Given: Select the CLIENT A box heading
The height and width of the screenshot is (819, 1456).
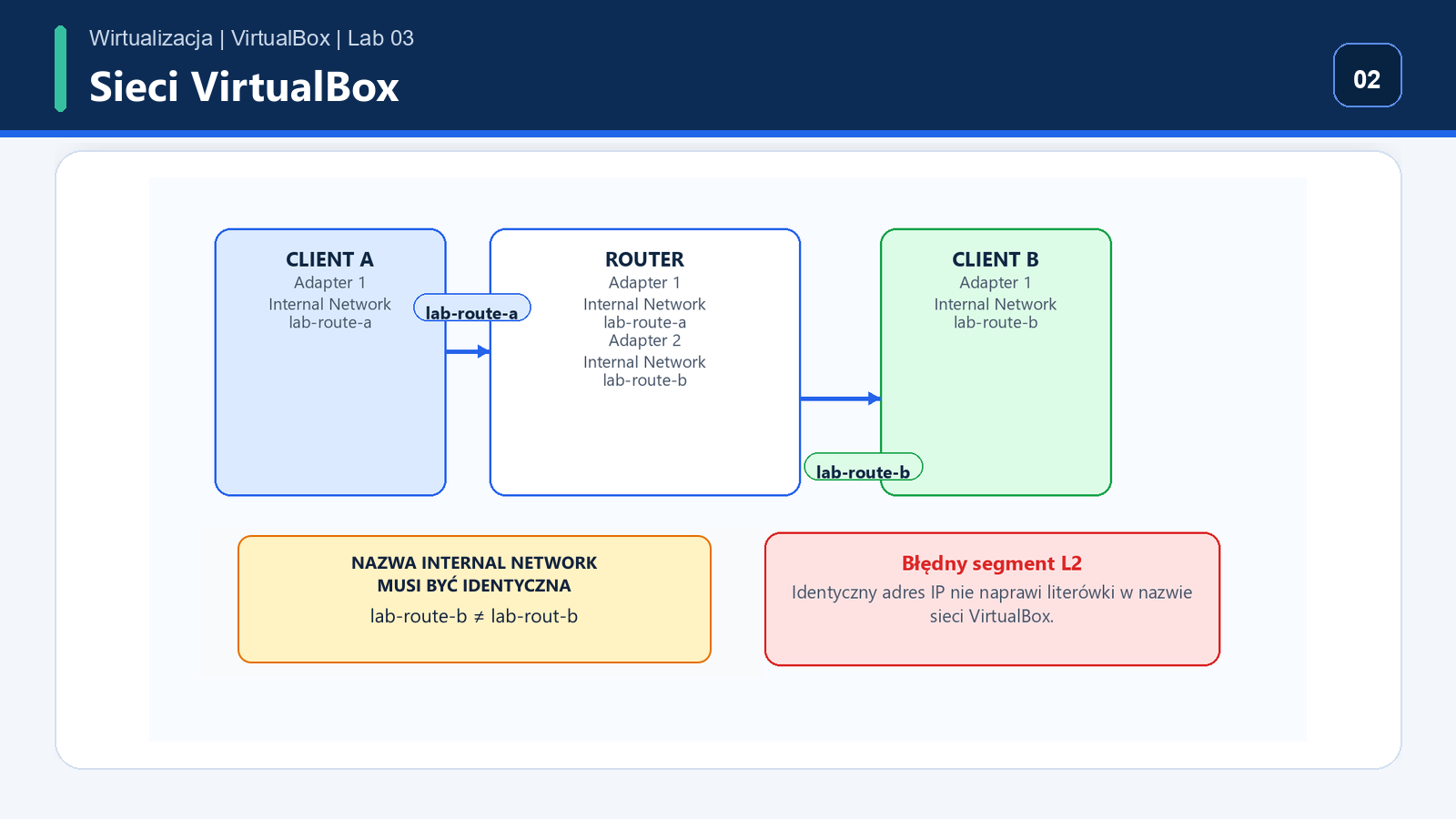Looking at the screenshot, I should [x=329, y=259].
